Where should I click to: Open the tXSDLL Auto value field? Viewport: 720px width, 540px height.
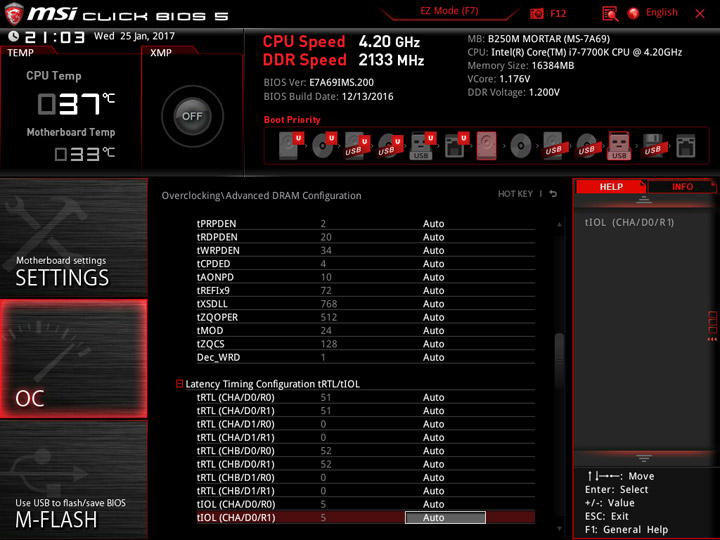pos(433,304)
